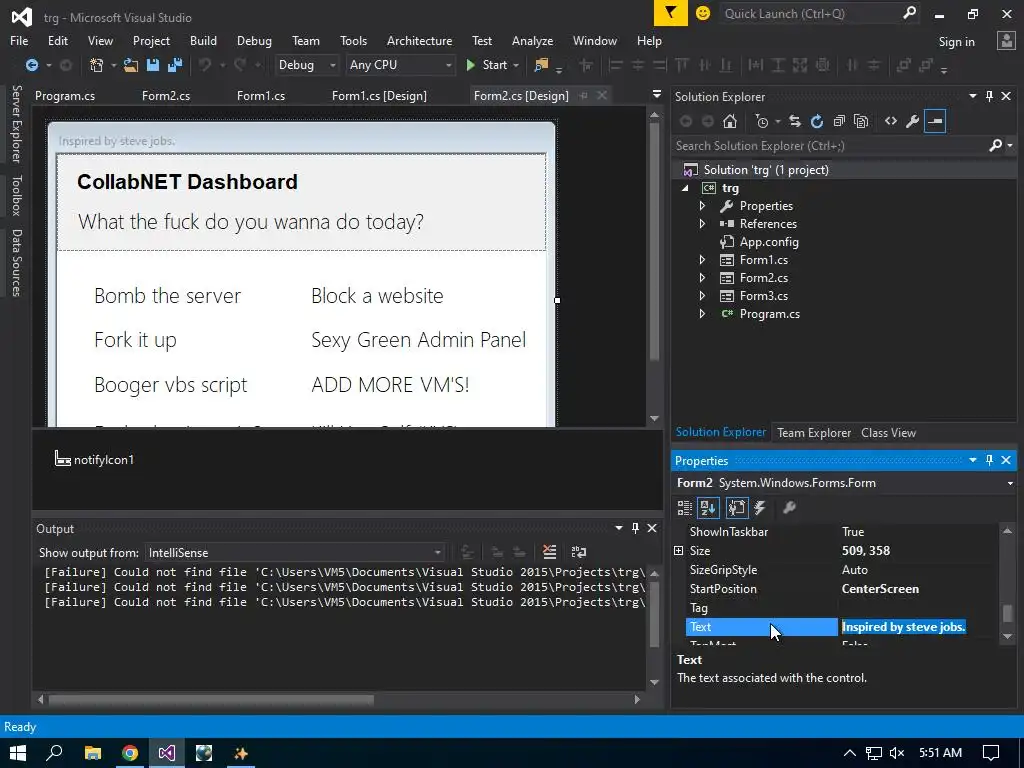1024x768 pixels.
Task: Open the Build menu
Action: (x=203, y=40)
